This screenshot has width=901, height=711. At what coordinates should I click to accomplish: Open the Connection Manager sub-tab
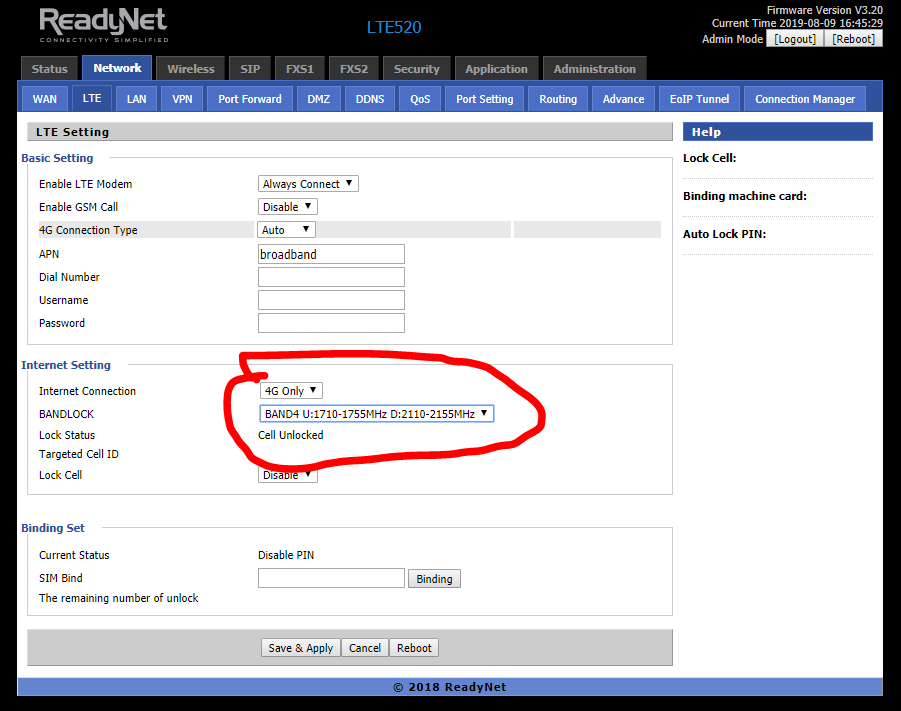click(805, 99)
